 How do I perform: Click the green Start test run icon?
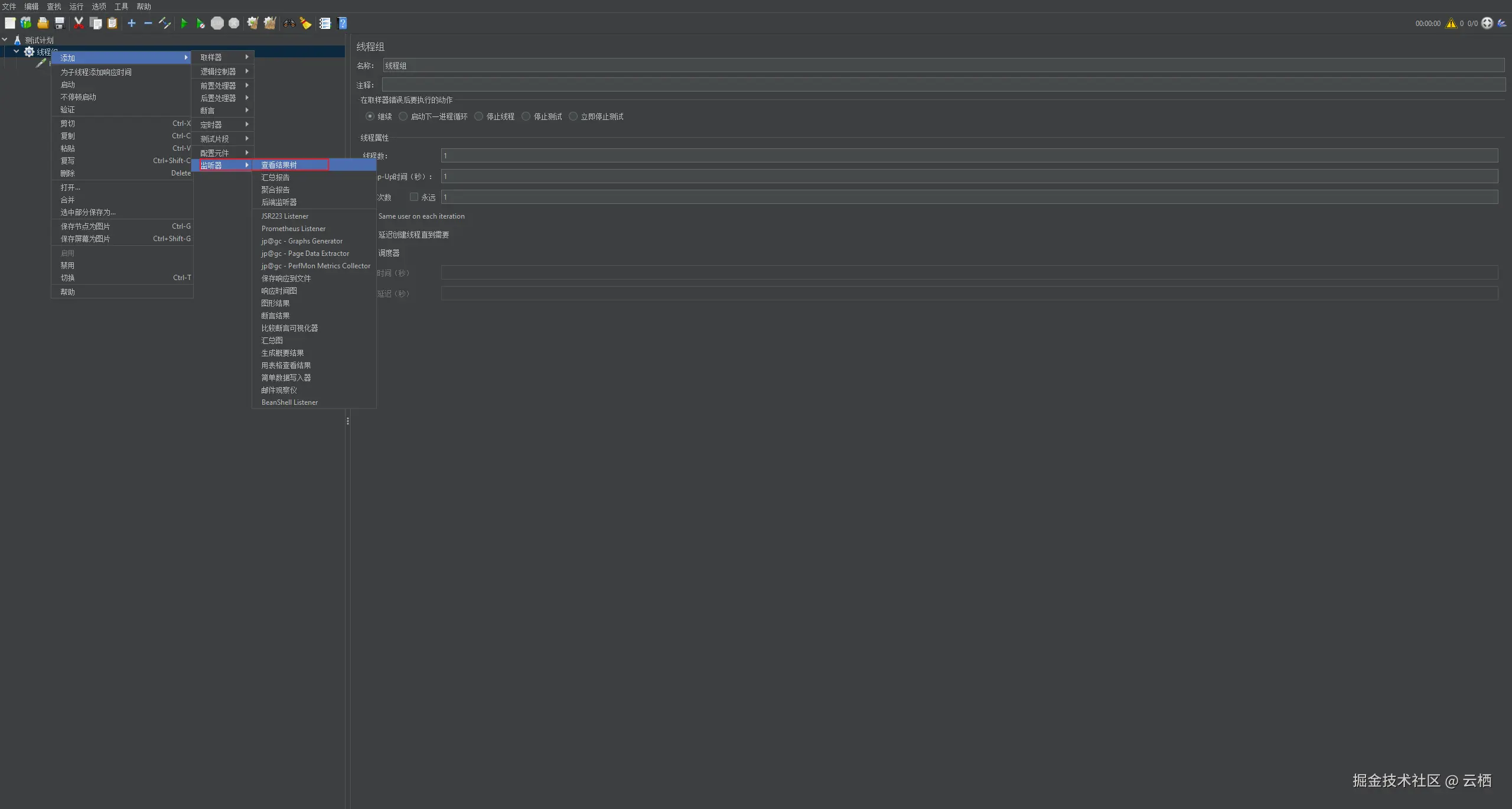(184, 24)
